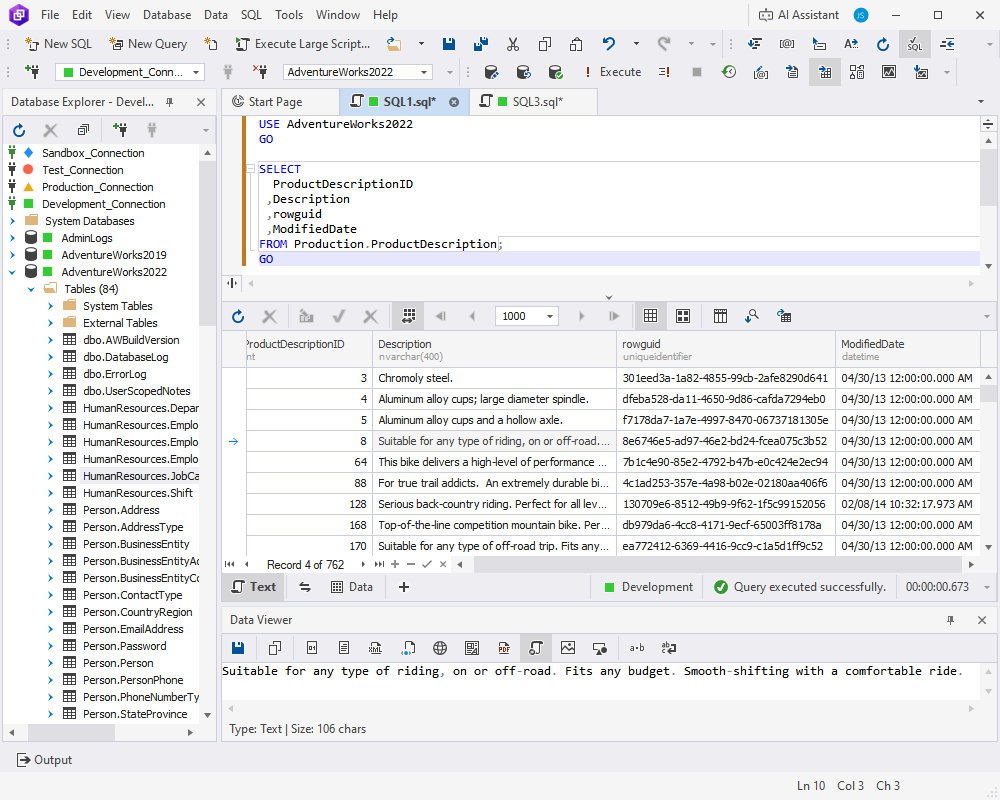Toggle word wrap in the Data Viewer
The height and width of the screenshot is (800, 1000).
669,648
